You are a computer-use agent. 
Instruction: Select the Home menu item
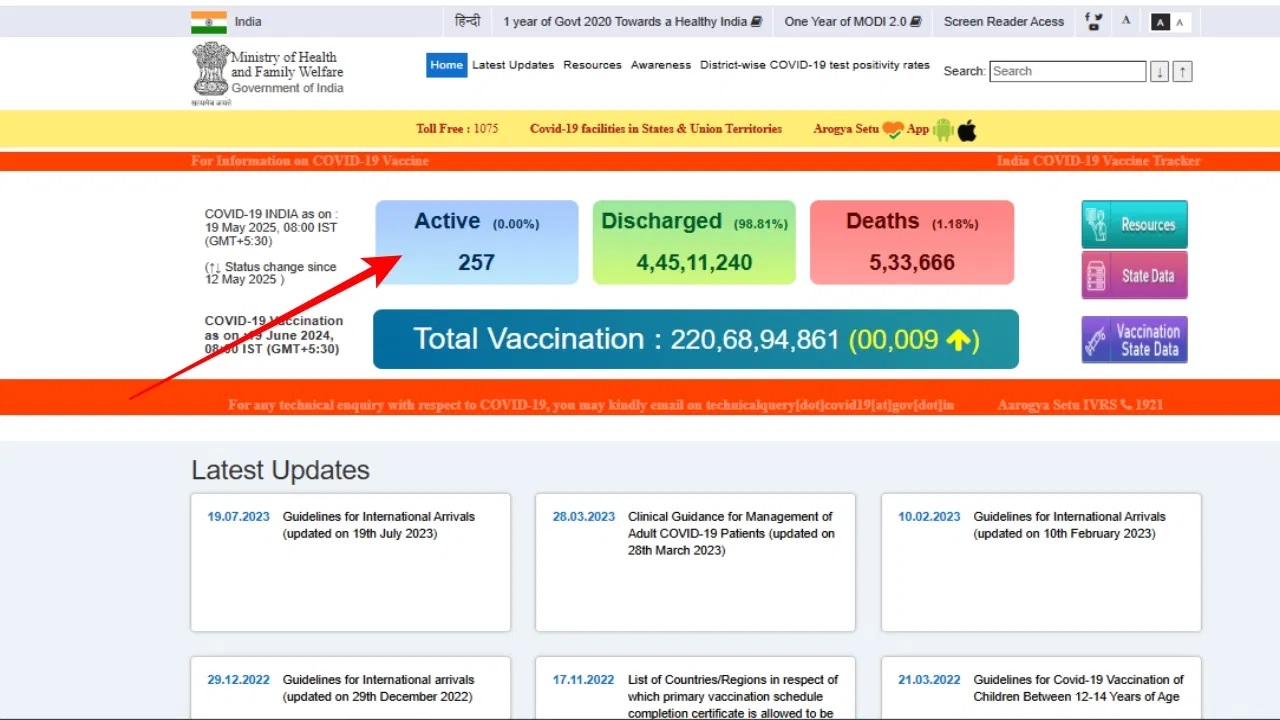pos(446,65)
